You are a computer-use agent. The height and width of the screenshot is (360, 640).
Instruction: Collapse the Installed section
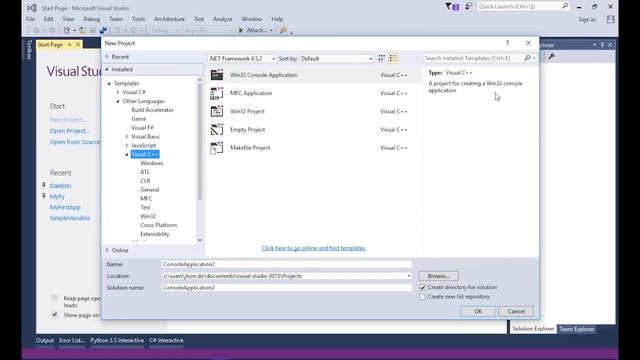pyautogui.click(x=107, y=69)
